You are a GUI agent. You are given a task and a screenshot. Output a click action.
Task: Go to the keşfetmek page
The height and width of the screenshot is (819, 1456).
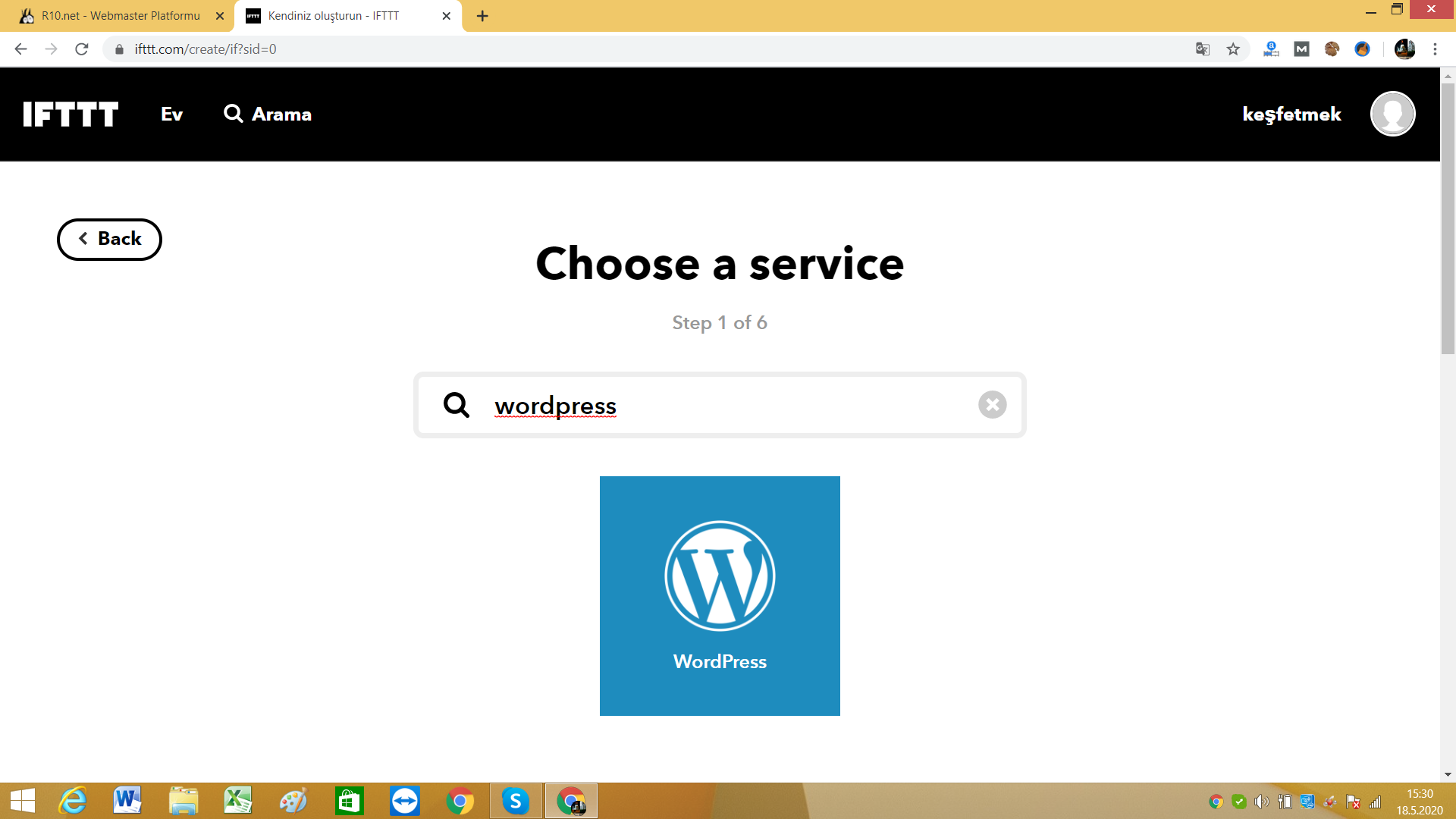pos(1291,115)
